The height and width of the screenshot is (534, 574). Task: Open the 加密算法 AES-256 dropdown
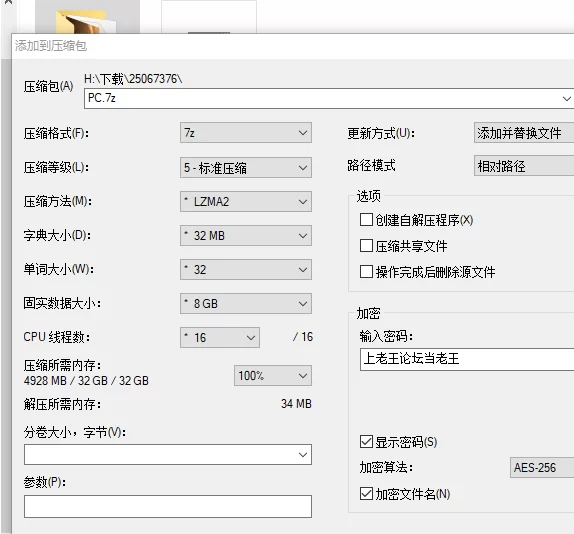click(542, 467)
